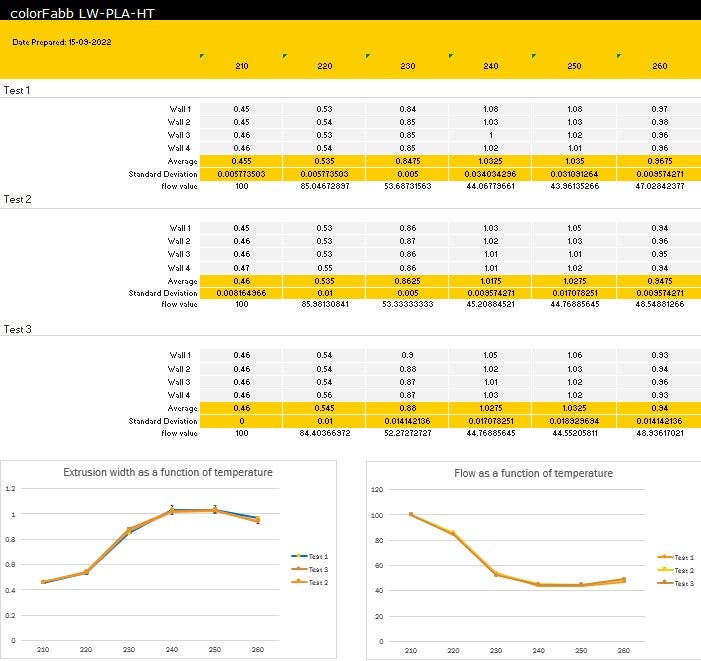
Task: Select Test 1 legend entry in flow chart
Action: pos(676,557)
